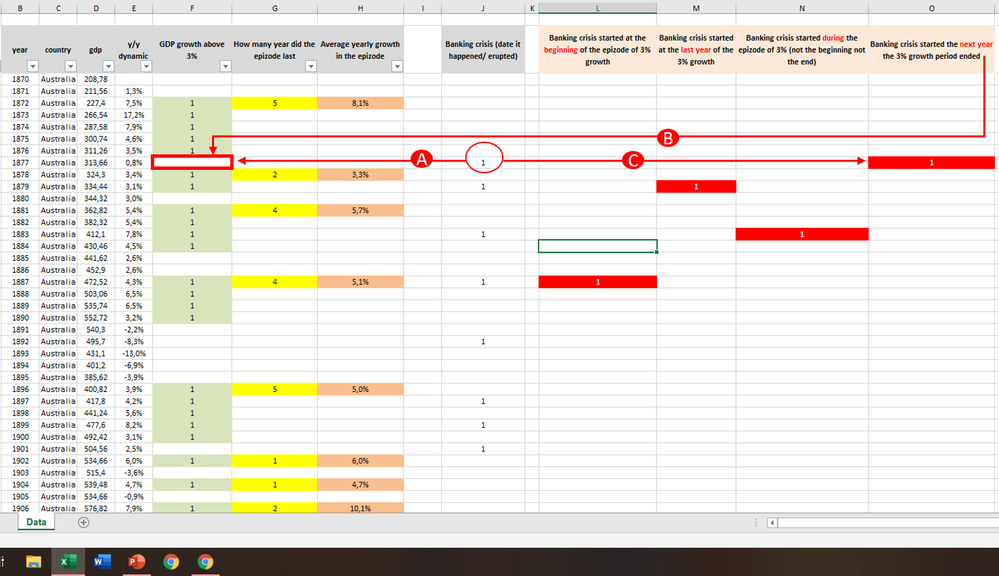Select column F header
This screenshot has height=576, width=999.
pos(192,8)
